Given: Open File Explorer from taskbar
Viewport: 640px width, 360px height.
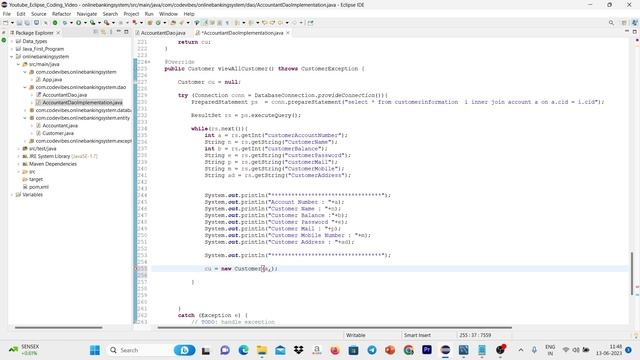Looking at the screenshot, I should (262, 350).
